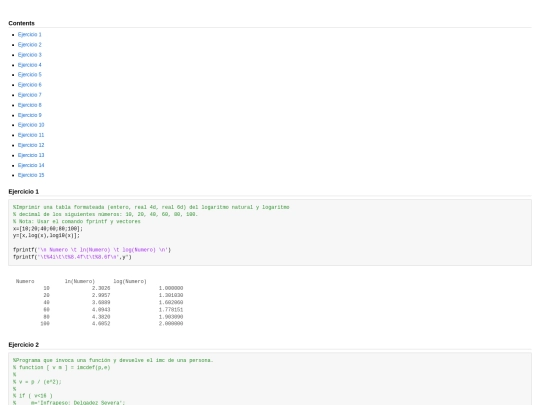The height and width of the screenshot is (405, 540).
Task: Go to the Ejercicio 4 link
Action: pyautogui.click(x=30, y=65)
